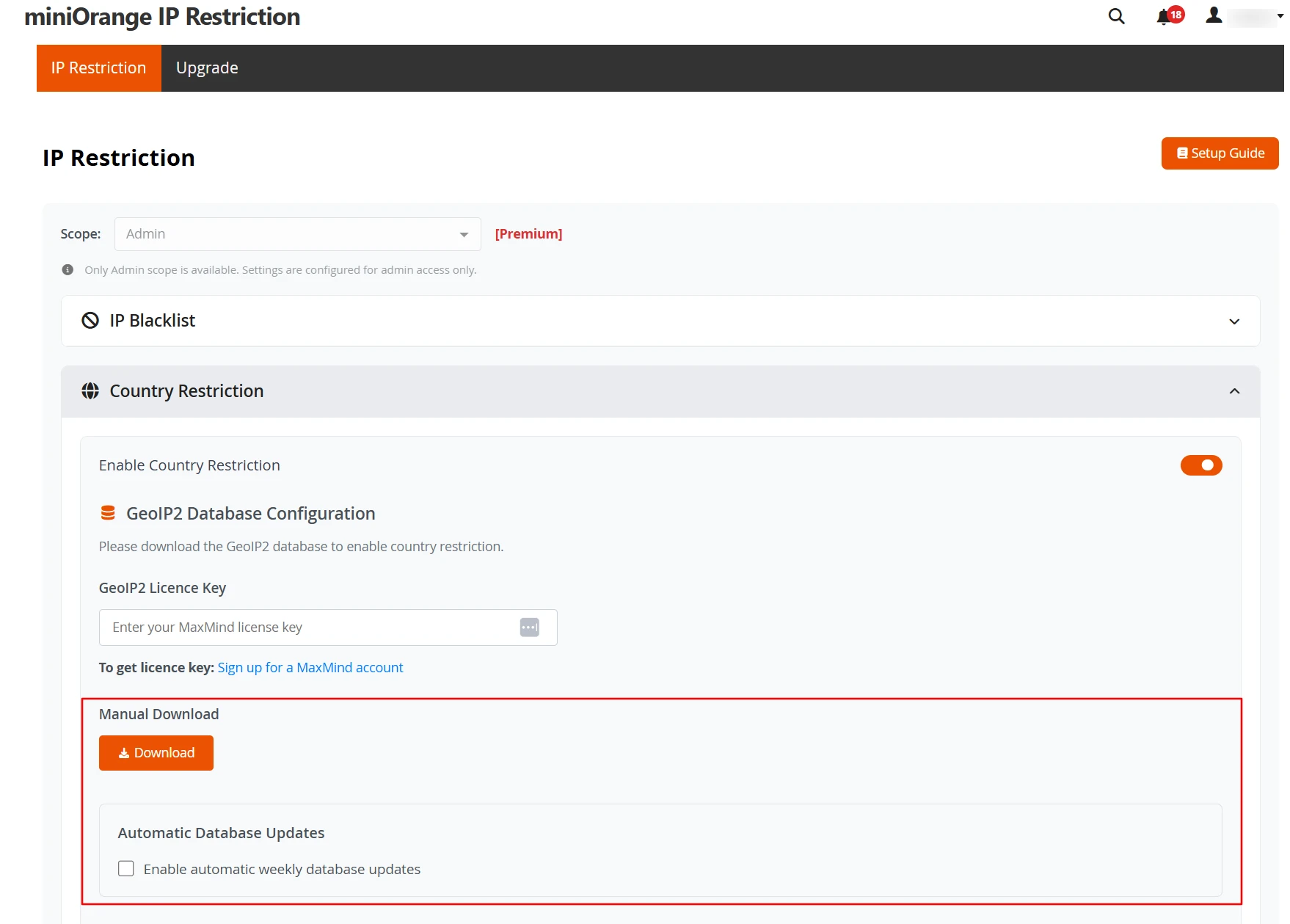Click the orange Download button
The width and height of the screenshot is (1290, 924).
pyautogui.click(x=156, y=753)
